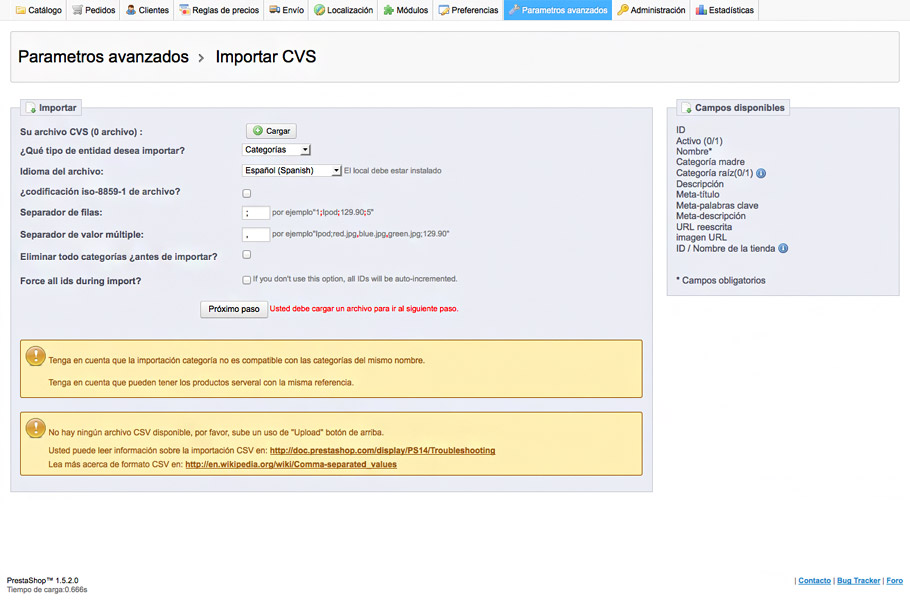This screenshot has width=910, height=607.
Task: Click the Catálogo book icon
Action: pos(20,10)
